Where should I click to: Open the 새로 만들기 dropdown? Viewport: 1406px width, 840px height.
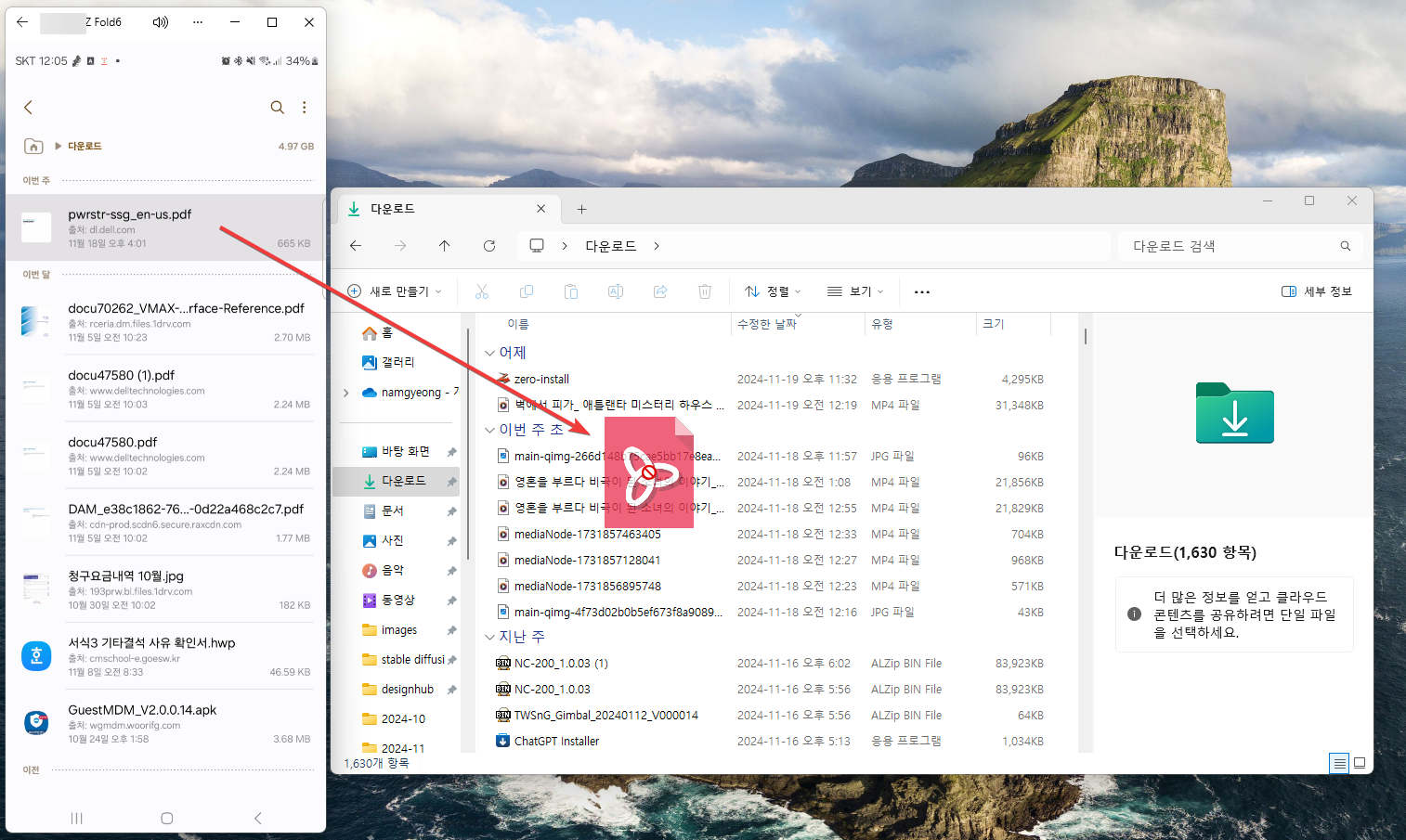click(x=395, y=291)
